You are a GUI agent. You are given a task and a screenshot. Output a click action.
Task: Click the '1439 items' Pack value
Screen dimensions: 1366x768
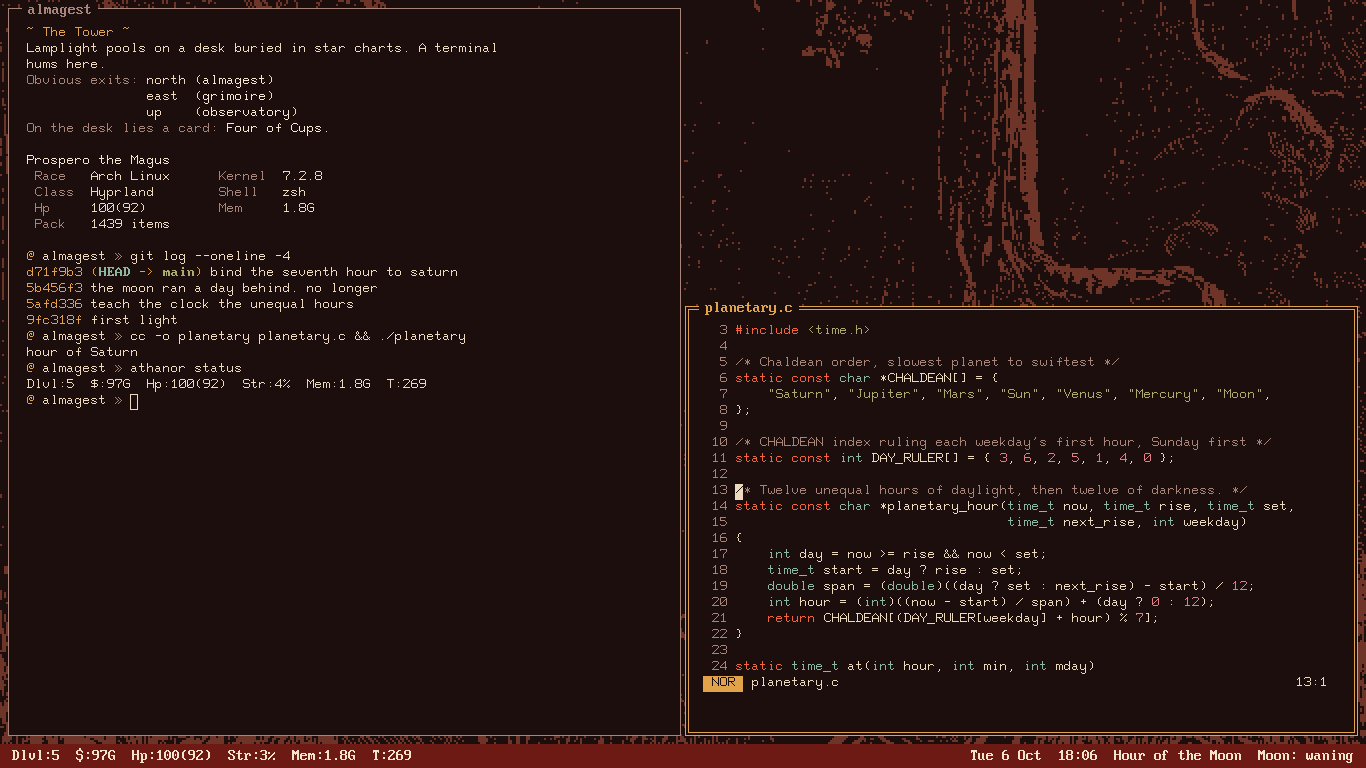pos(130,224)
